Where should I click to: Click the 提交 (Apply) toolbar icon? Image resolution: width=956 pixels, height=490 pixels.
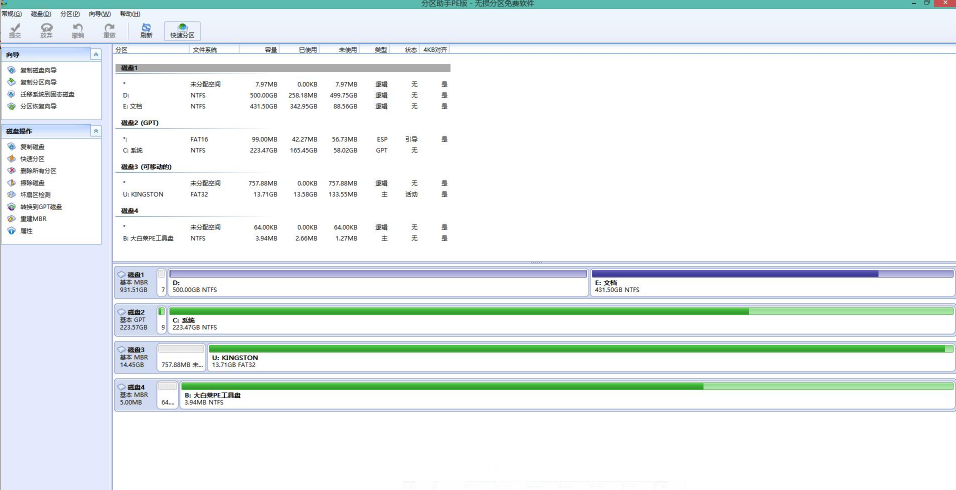tap(15, 30)
